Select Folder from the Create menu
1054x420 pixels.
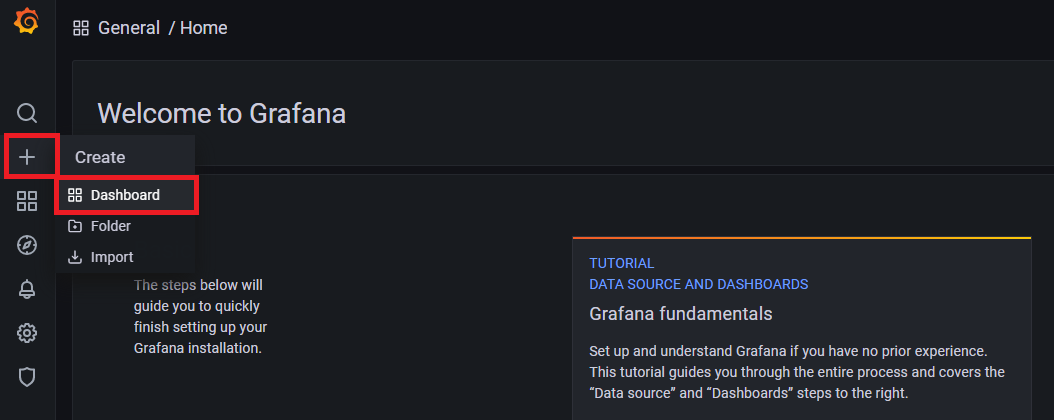tap(110, 226)
